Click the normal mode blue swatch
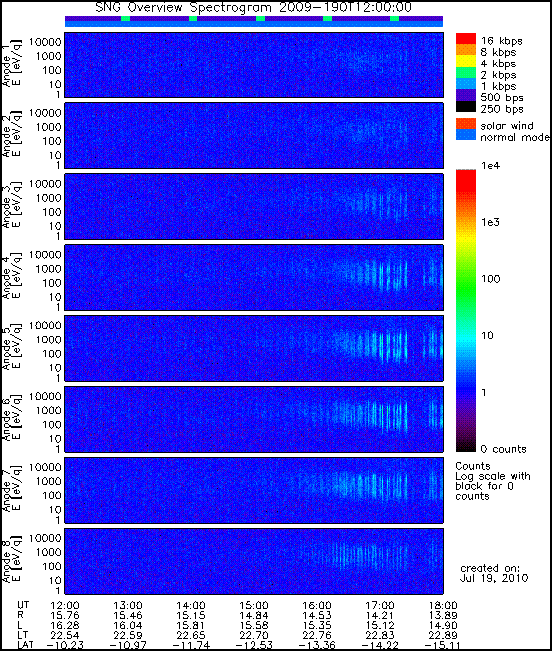This screenshot has width=552, height=651. 466,135
